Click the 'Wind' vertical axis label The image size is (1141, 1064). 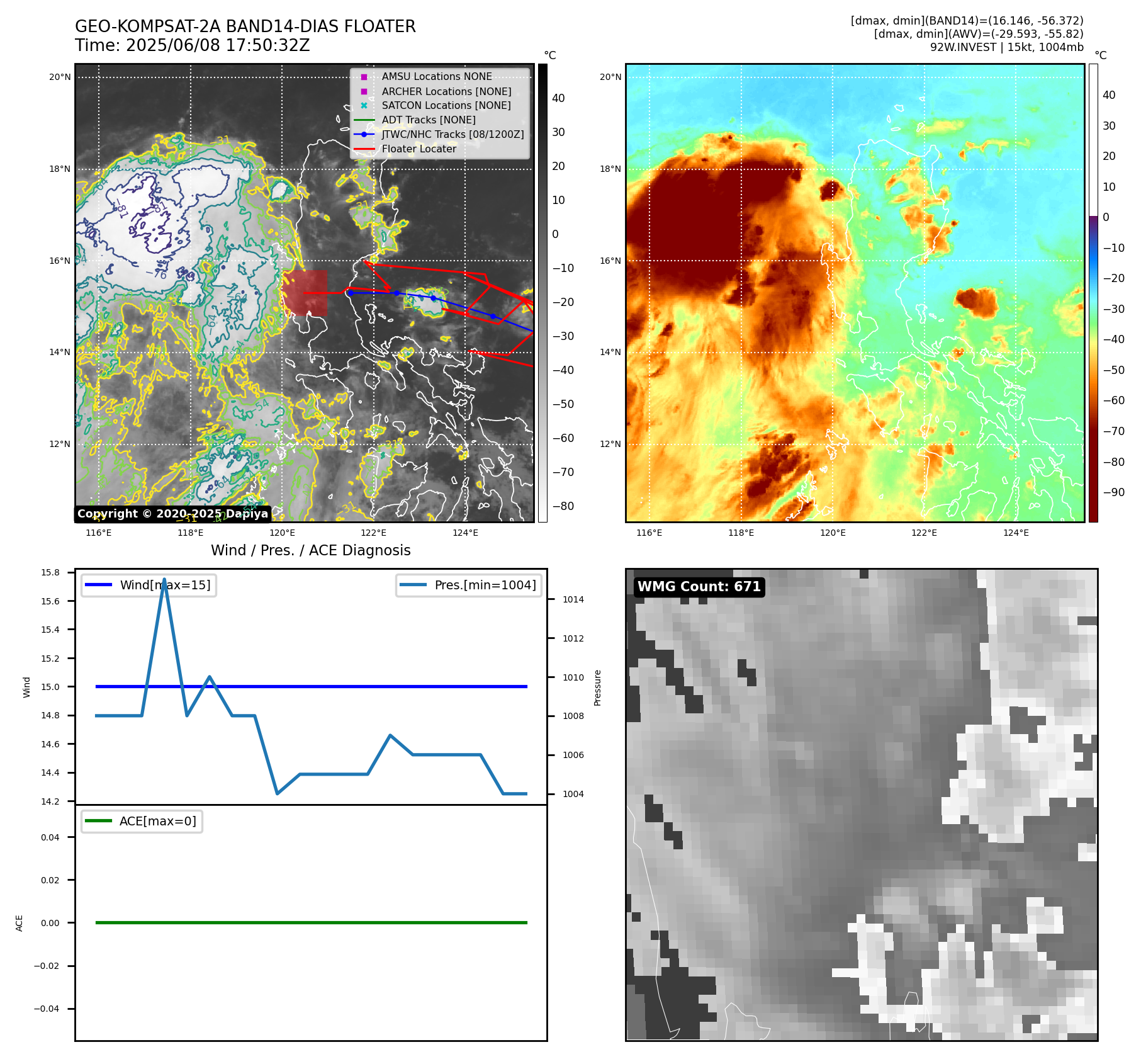[x=26, y=688]
